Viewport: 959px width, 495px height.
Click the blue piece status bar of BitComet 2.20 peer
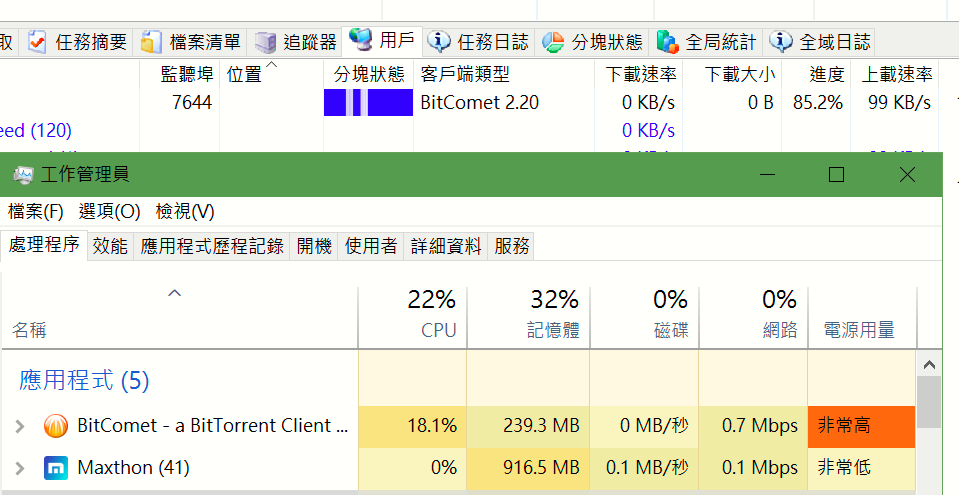click(368, 102)
